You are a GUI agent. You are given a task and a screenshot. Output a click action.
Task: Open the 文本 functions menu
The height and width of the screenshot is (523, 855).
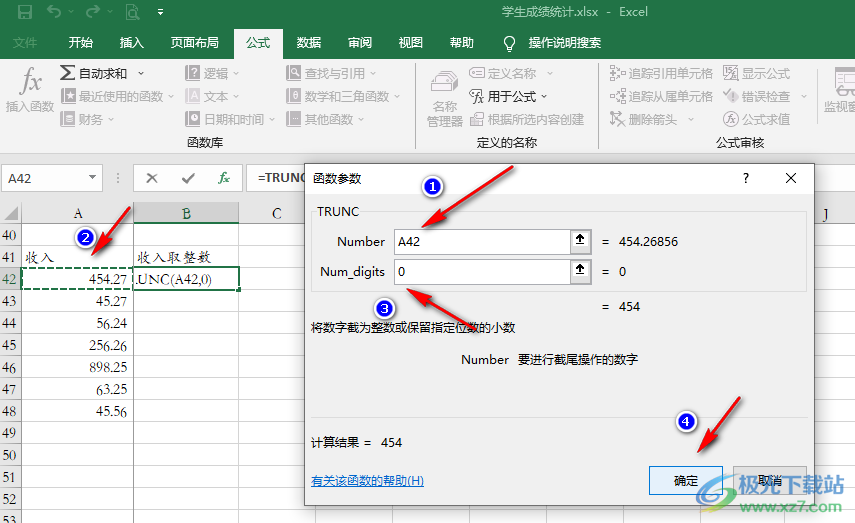[212, 97]
